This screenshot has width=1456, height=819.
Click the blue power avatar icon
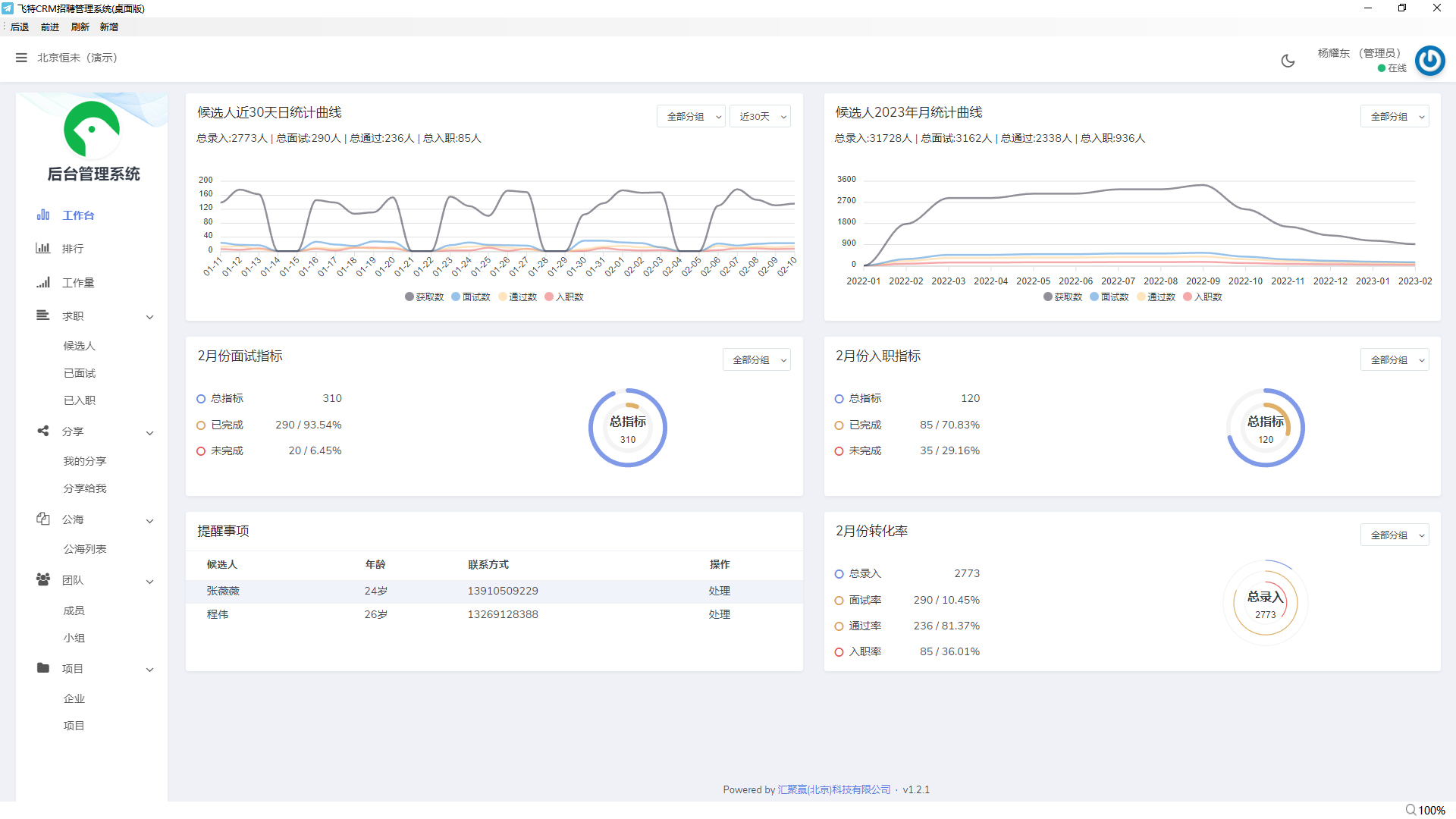coord(1429,61)
